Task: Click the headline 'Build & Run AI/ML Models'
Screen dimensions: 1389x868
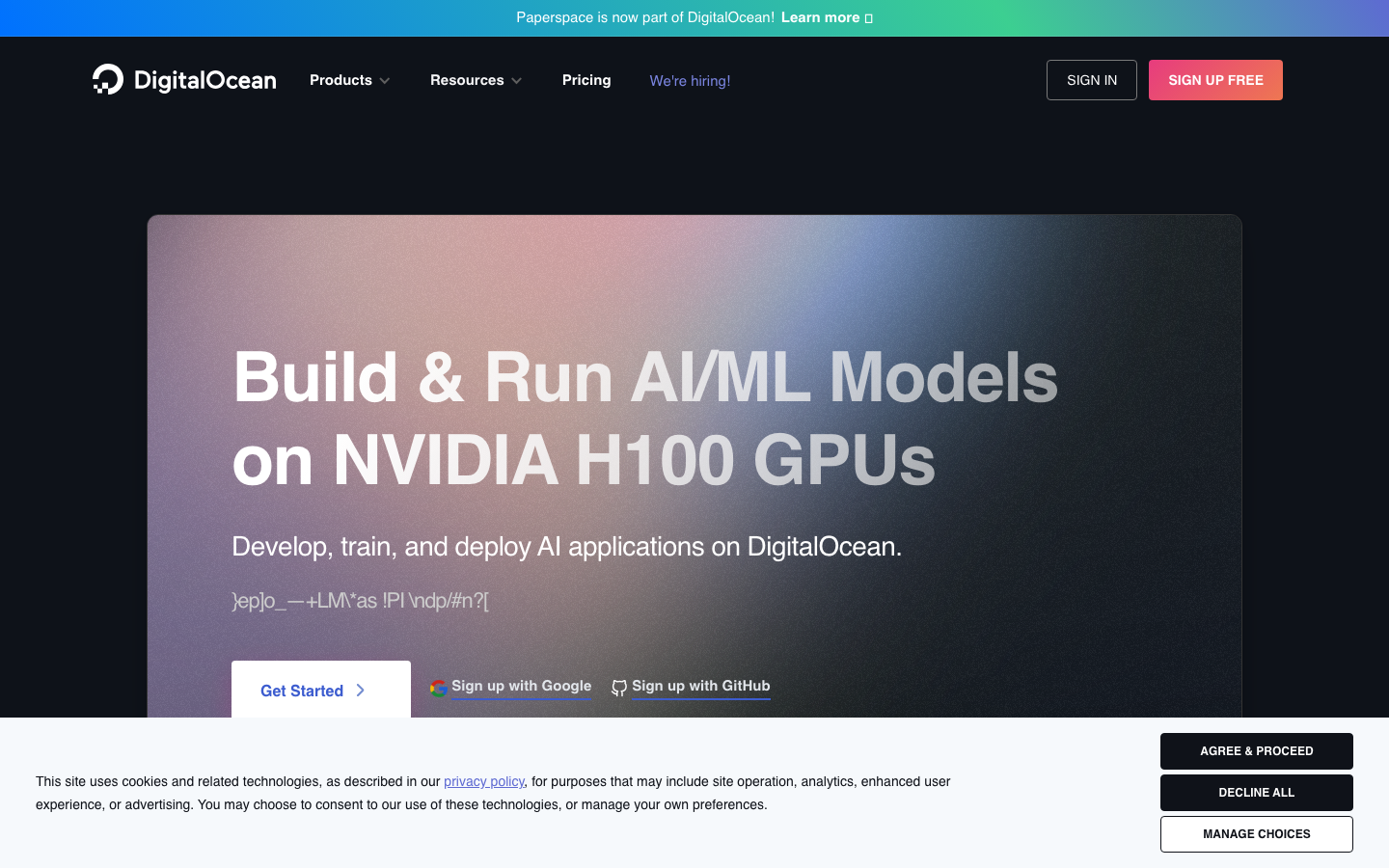Action: (645, 377)
